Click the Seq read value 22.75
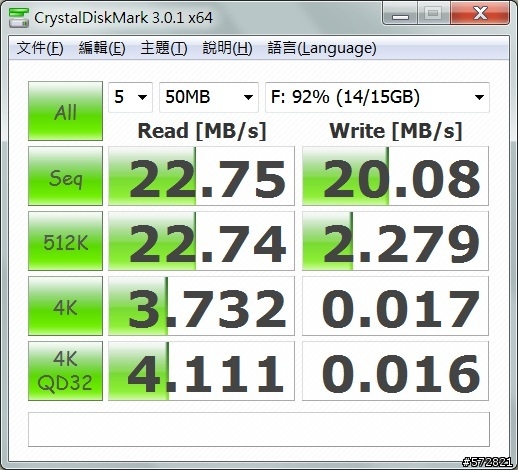Screen dimensions: 519x470 201,176
